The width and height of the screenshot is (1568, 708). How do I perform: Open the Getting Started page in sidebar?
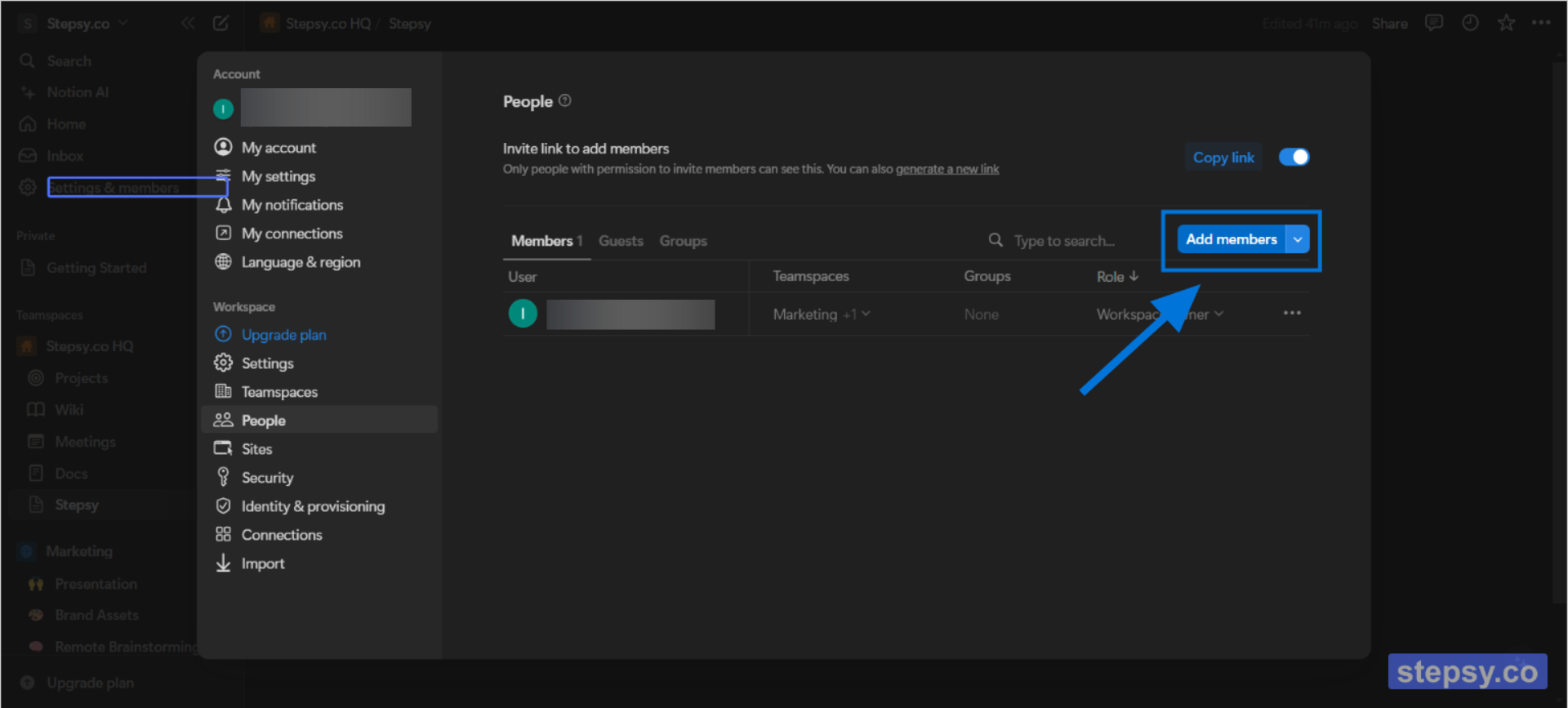point(96,268)
